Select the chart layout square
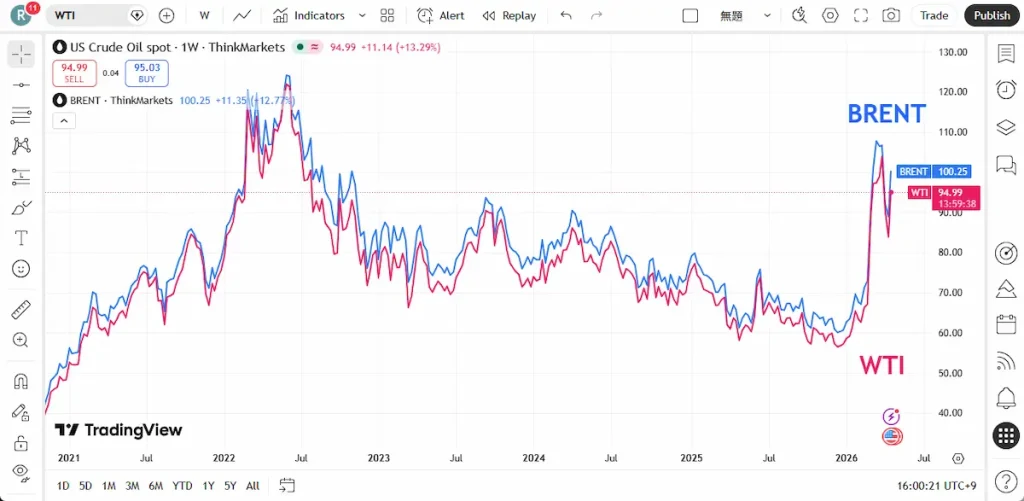The image size is (1024, 501). tap(690, 16)
